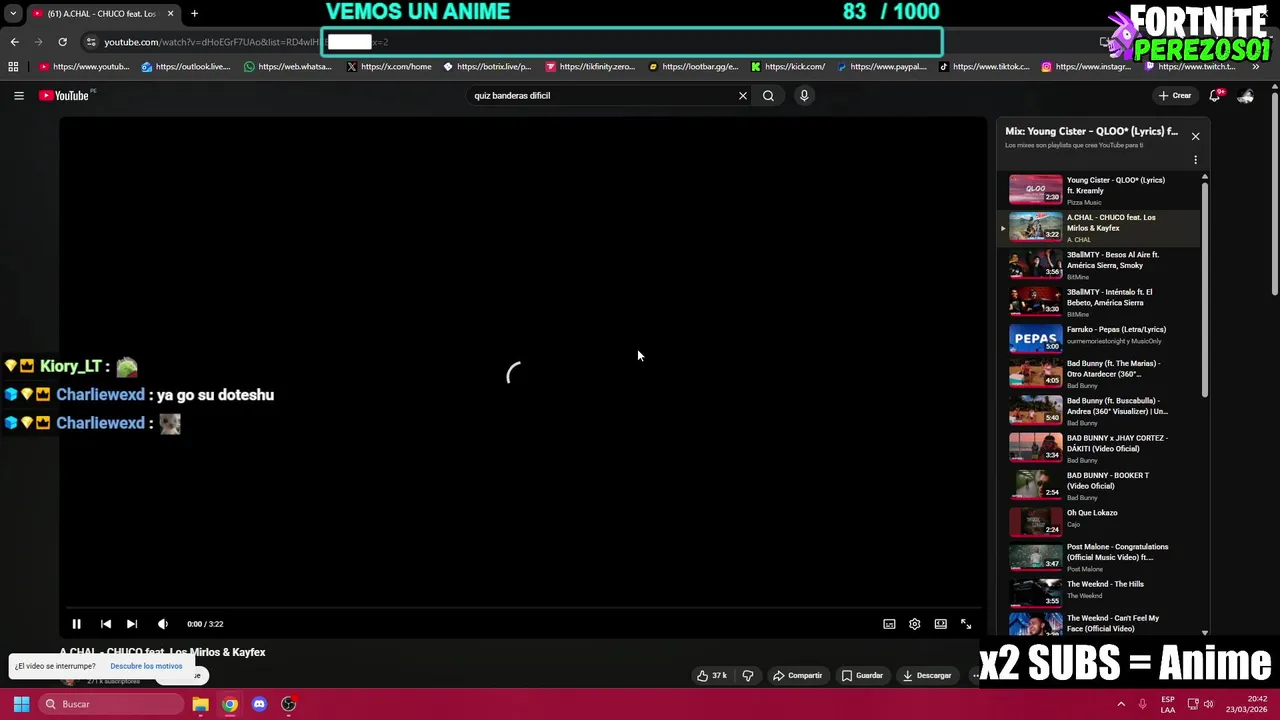1280x720 pixels.
Task: Close the Mix playlist panel
Action: pyautogui.click(x=1195, y=136)
